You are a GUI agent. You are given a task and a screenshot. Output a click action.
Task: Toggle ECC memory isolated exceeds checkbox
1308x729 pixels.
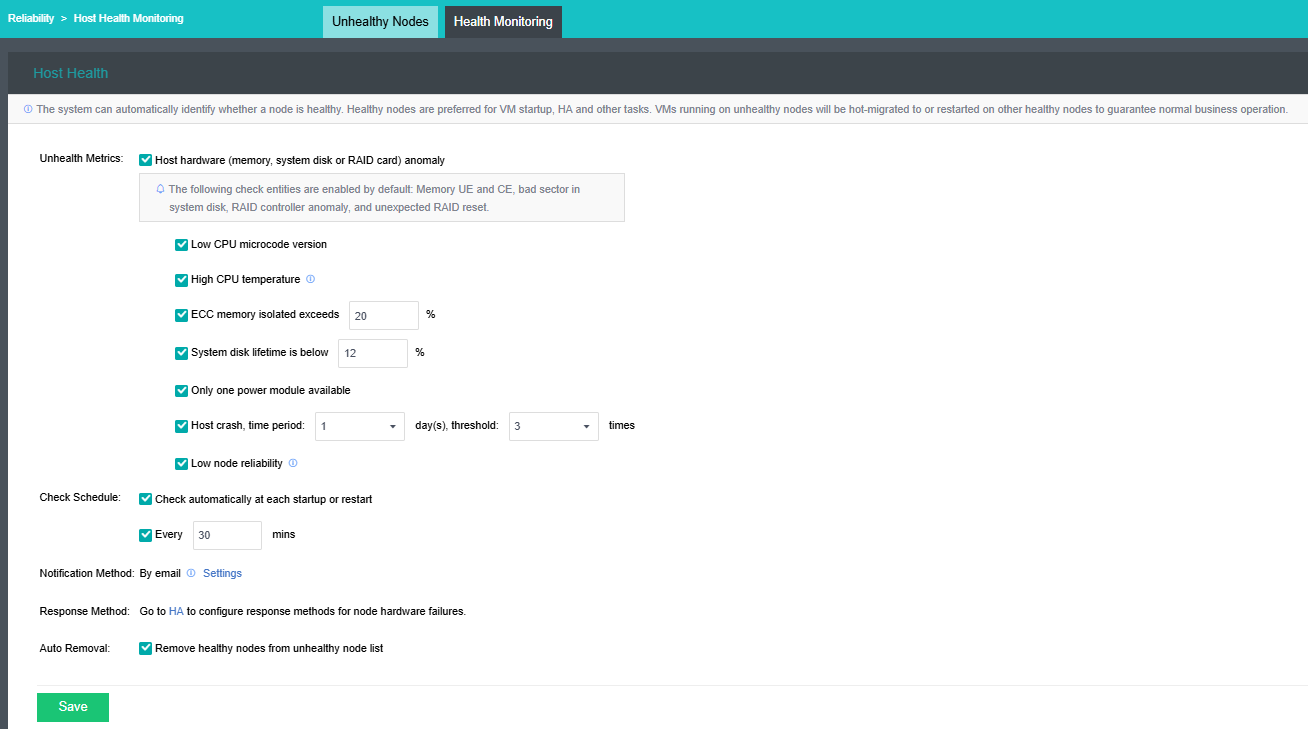click(x=181, y=315)
